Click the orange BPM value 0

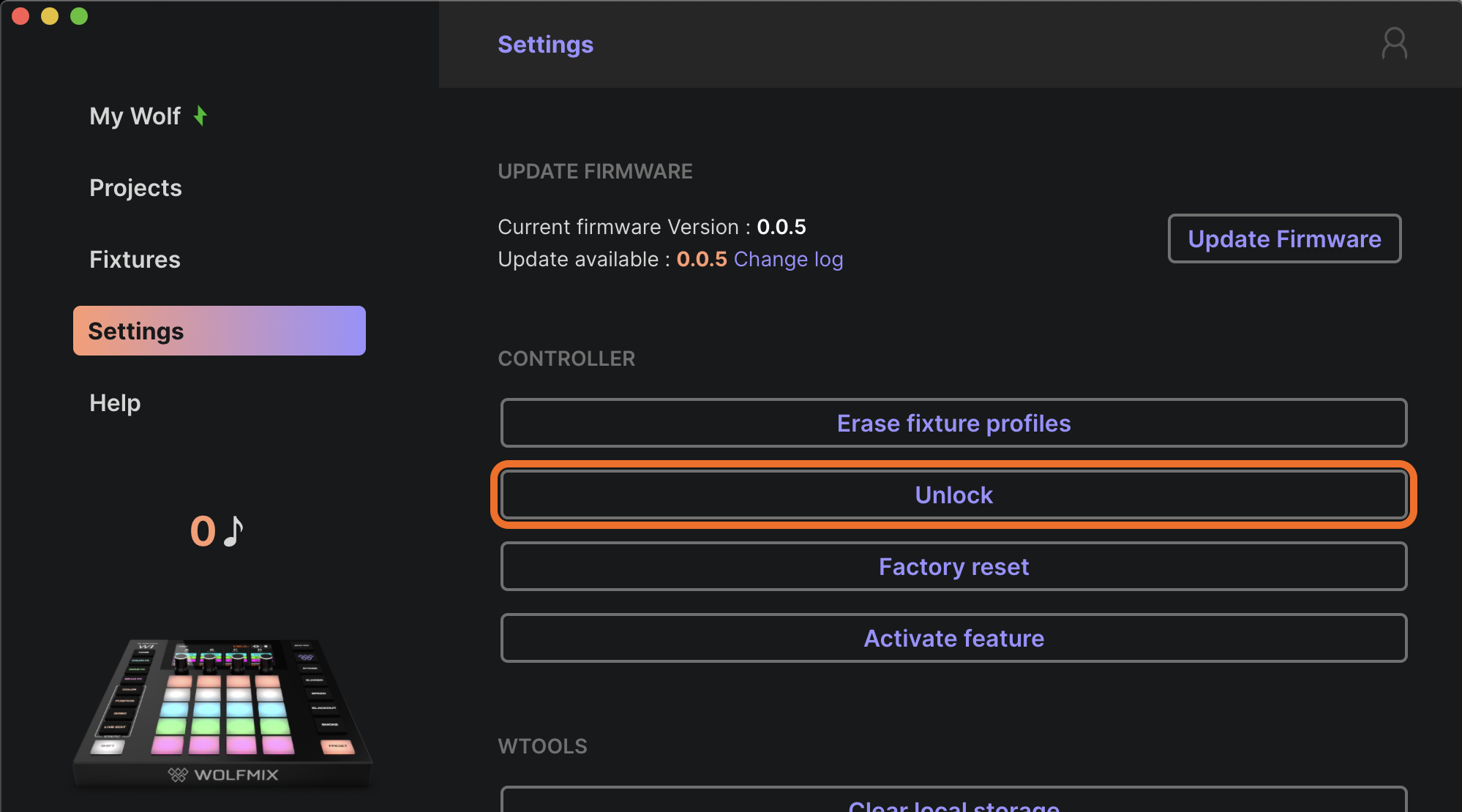tap(203, 531)
